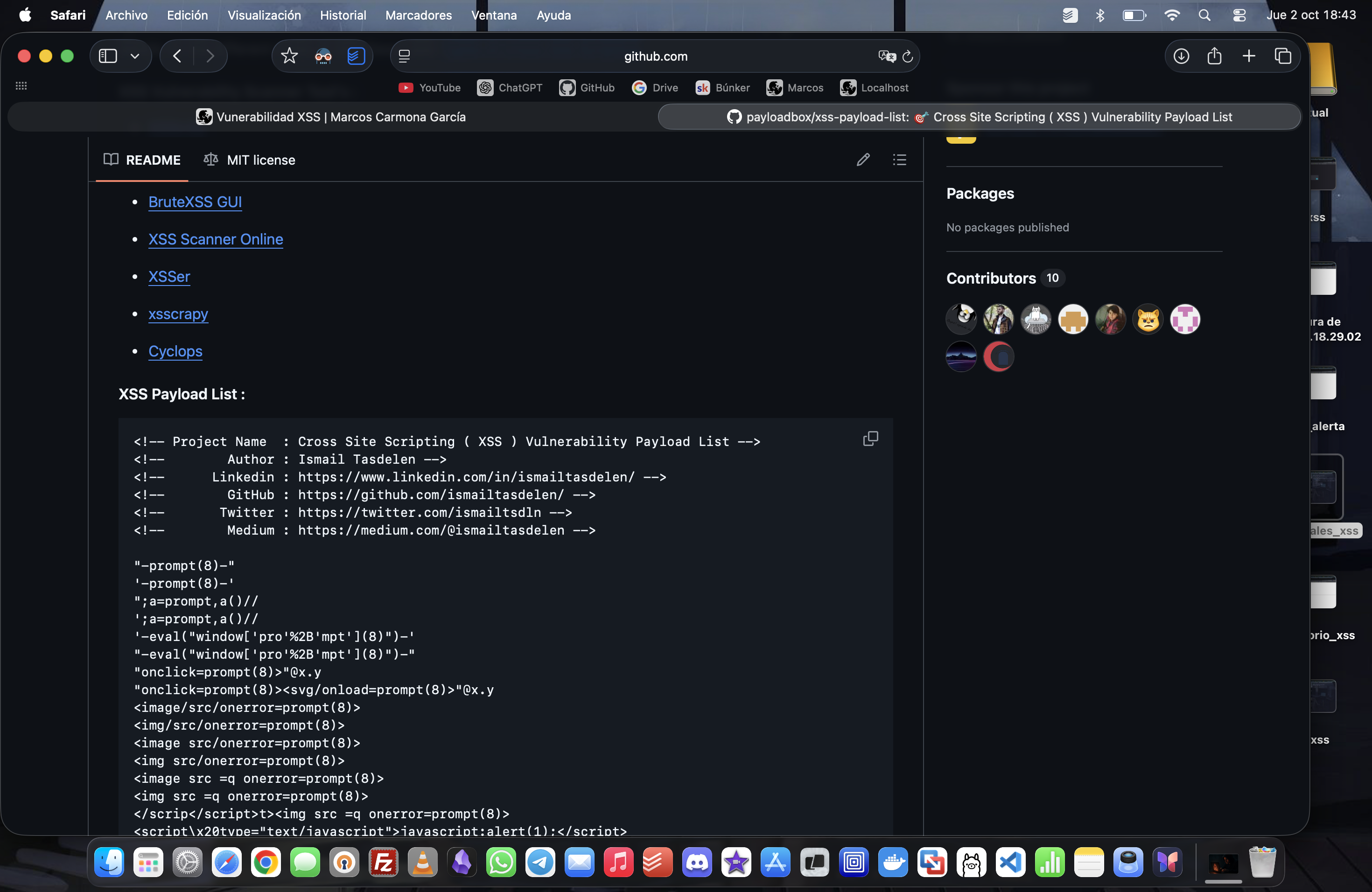The height and width of the screenshot is (892, 1372).
Task: Click the Share icon in toolbar
Action: click(x=1214, y=56)
